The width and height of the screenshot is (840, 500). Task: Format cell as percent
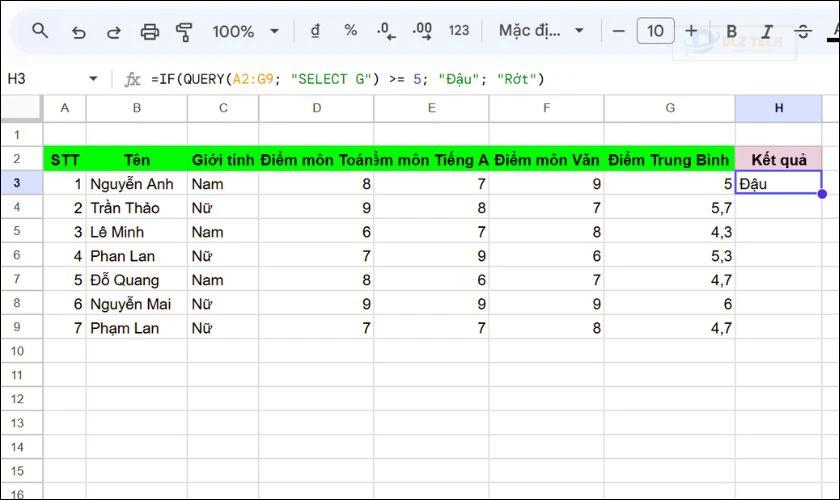(350, 31)
